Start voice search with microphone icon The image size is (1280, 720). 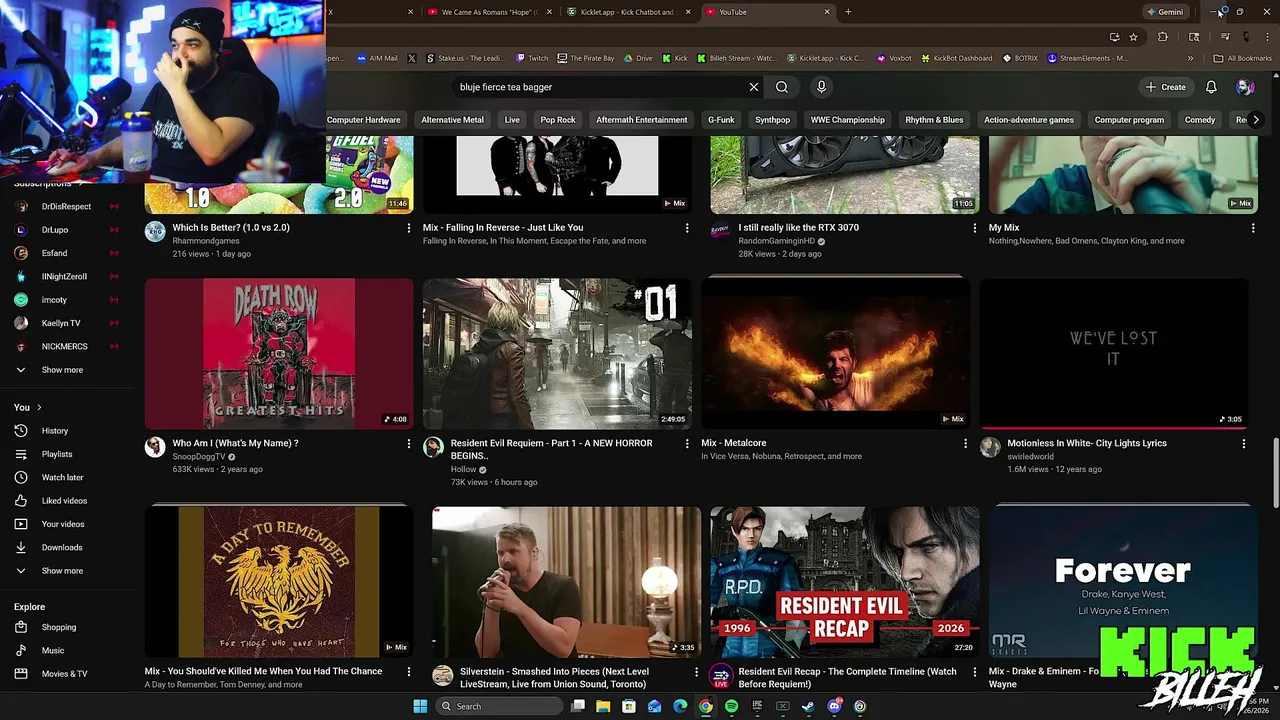click(821, 87)
